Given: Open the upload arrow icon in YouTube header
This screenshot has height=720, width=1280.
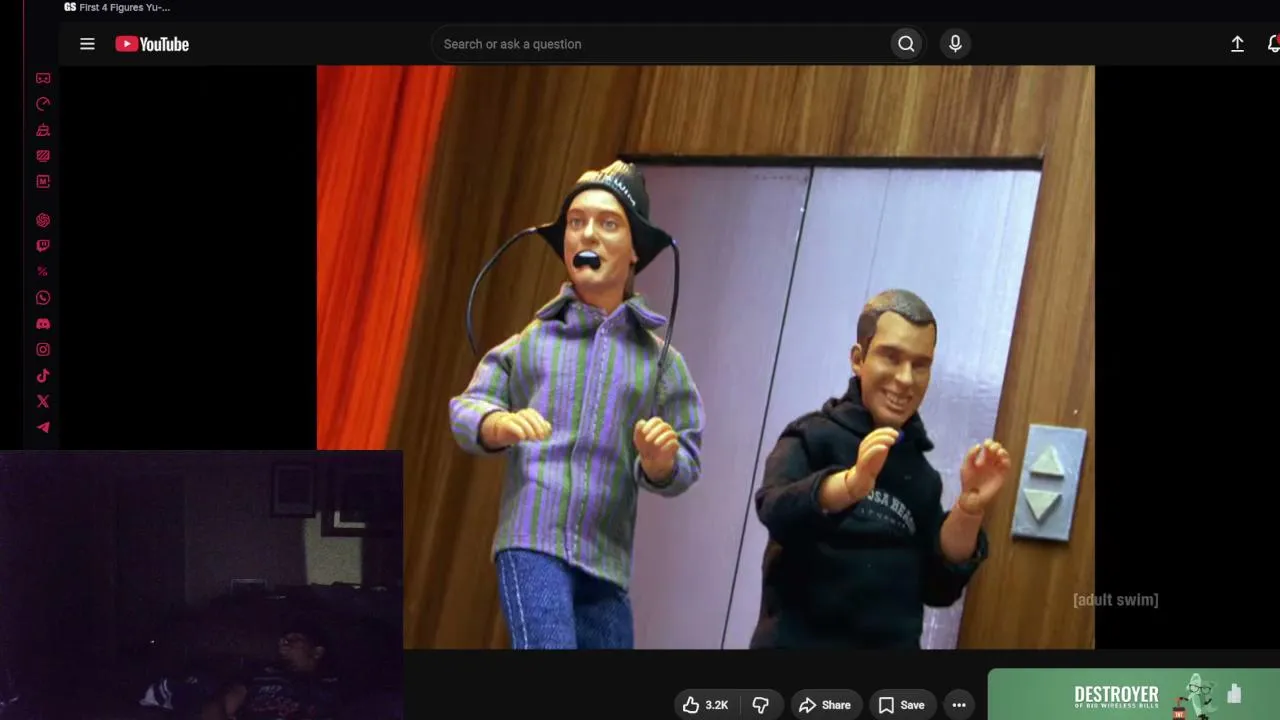Looking at the screenshot, I should [1237, 44].
